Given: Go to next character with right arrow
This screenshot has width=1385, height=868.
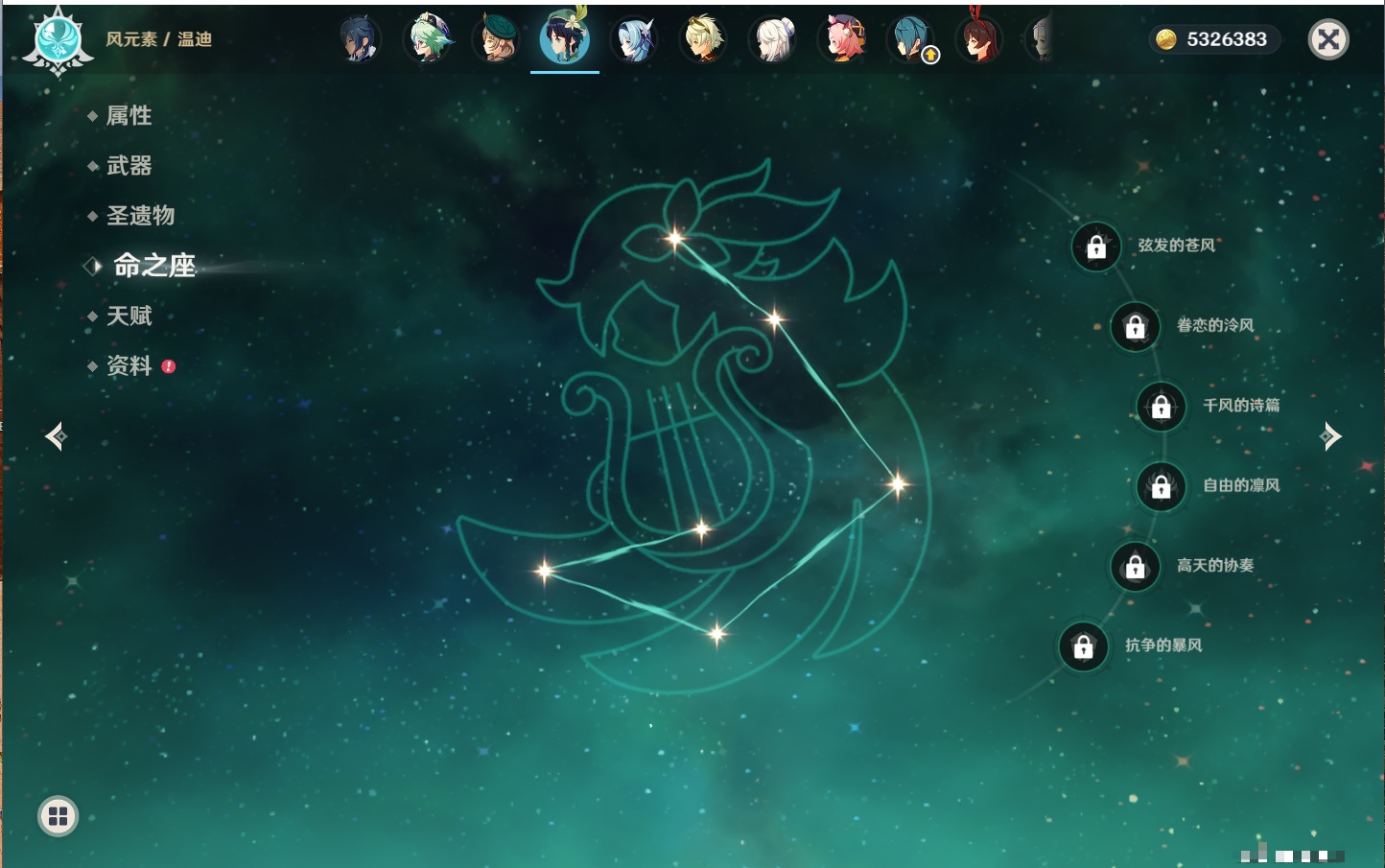Looking at the screenshot, I should 1330,436.
